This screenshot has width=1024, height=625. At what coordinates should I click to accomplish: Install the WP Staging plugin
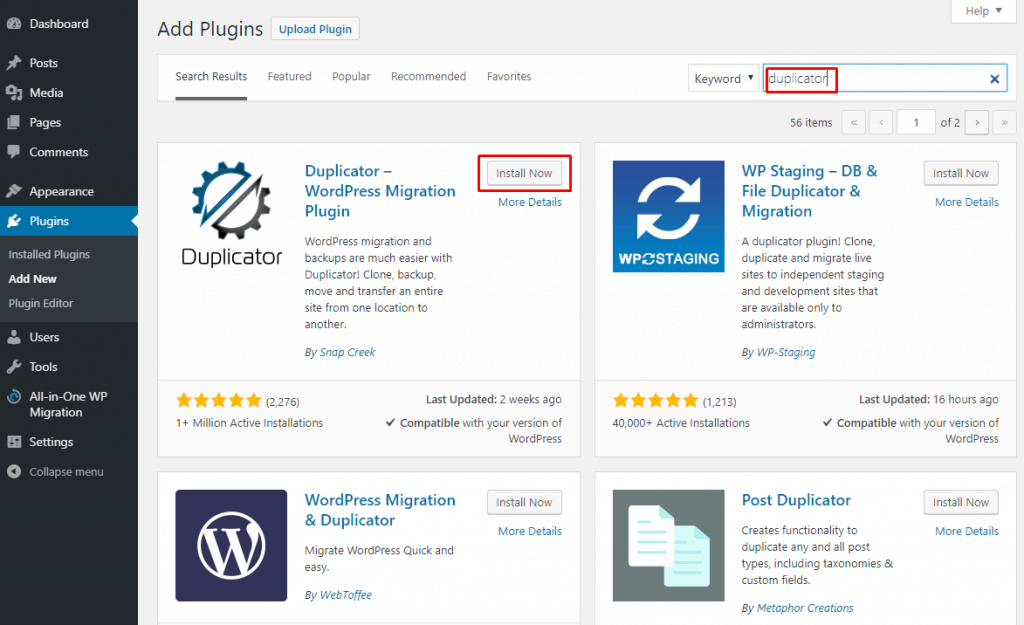[x=961, y=173]
